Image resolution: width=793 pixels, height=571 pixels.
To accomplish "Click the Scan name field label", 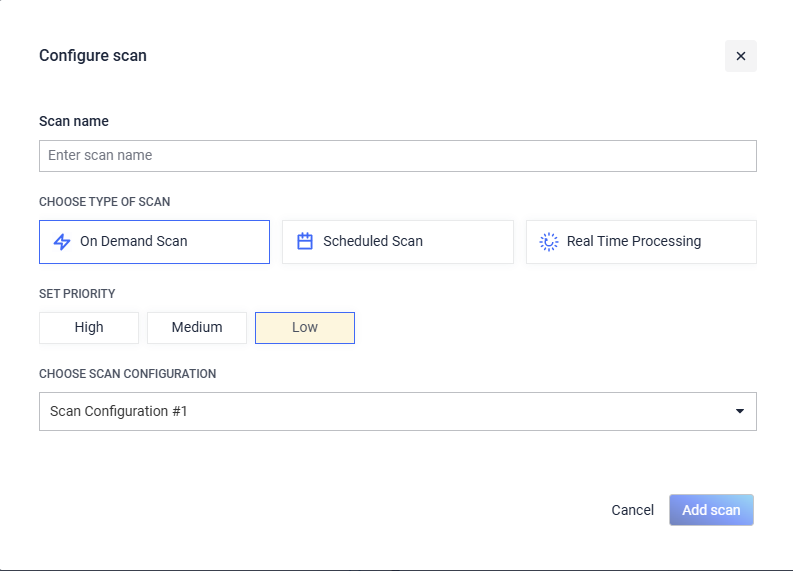I will click(74, 121).
